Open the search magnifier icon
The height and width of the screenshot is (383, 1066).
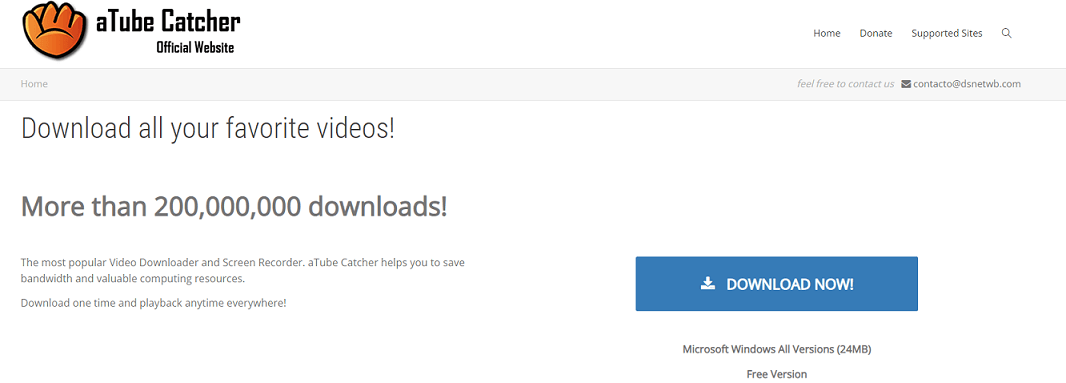[x=1006, y=33]
